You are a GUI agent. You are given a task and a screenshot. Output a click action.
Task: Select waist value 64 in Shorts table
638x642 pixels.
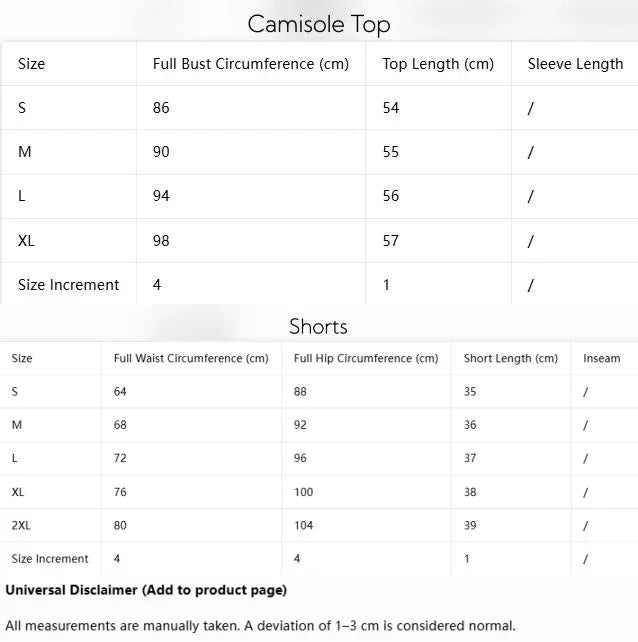[120, 391]
